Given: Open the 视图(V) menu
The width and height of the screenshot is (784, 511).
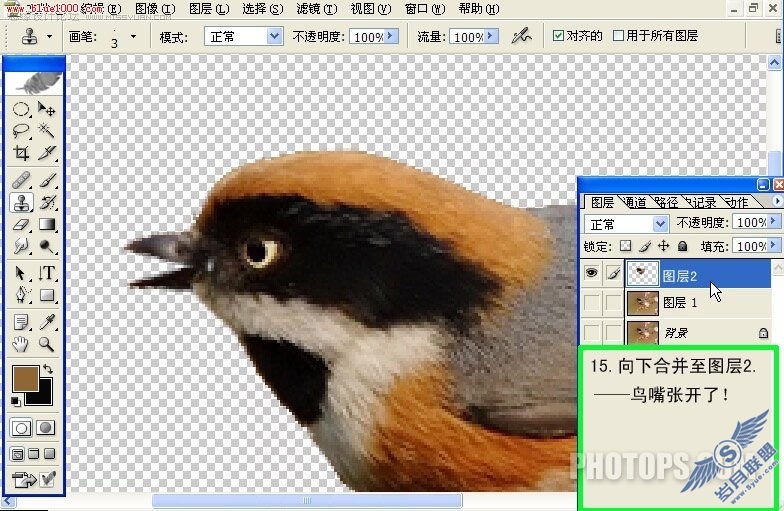Looking at the screenshot, I should click(x=370, y=9).
